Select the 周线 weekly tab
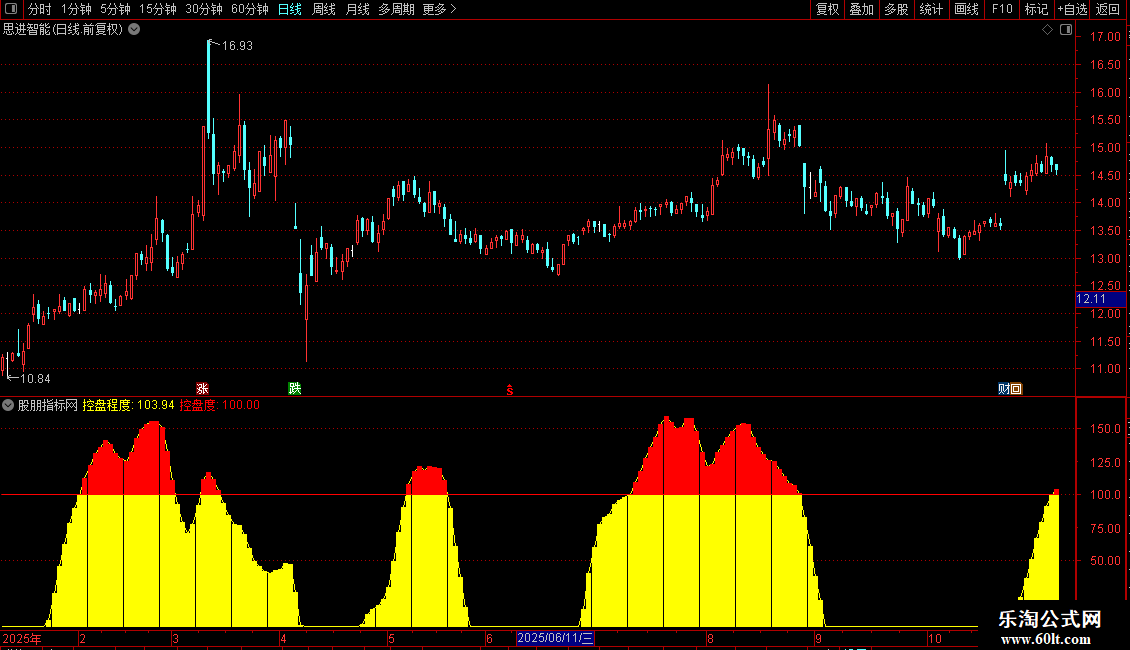 pos(324,9)
